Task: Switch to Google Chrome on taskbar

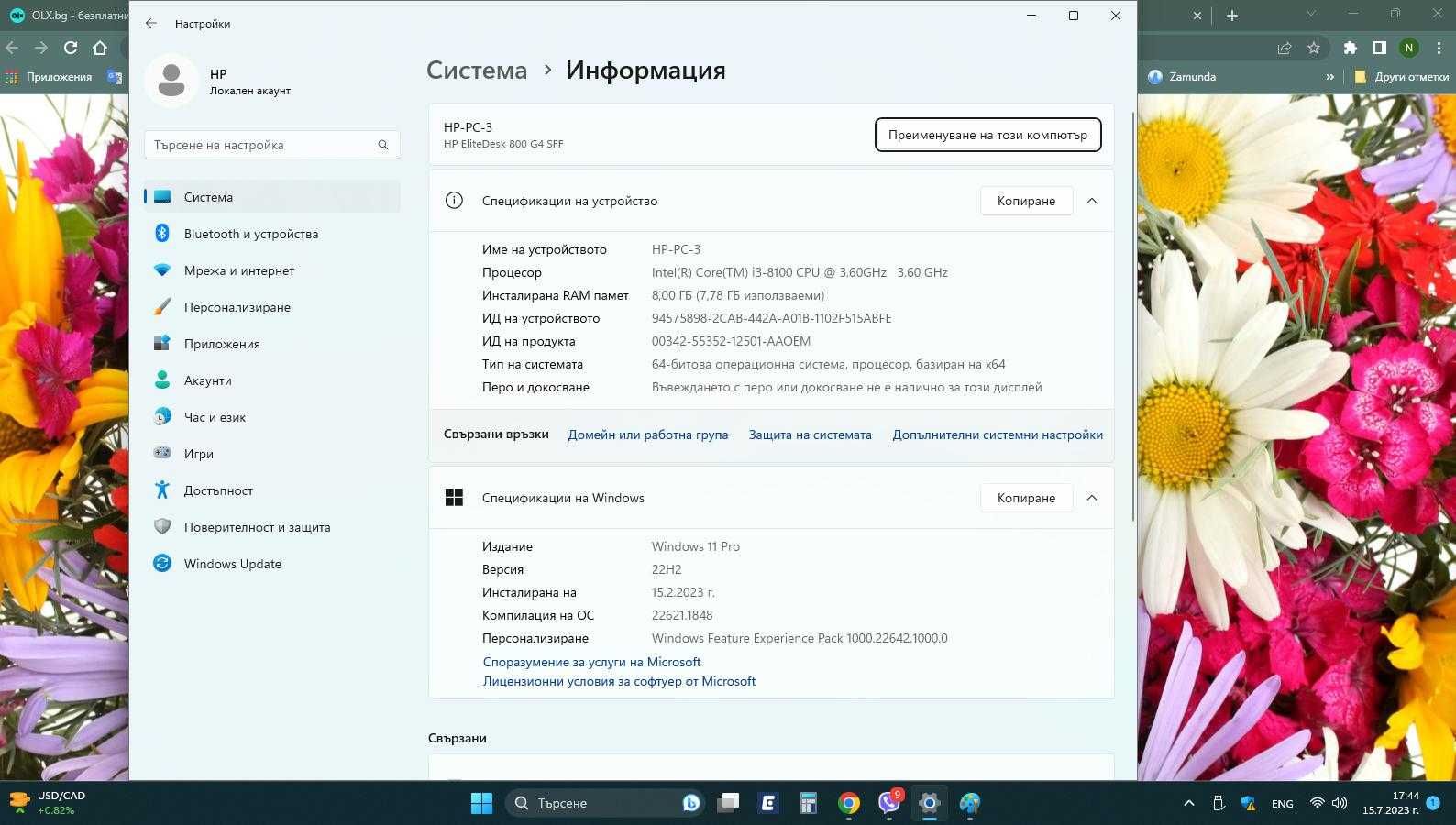Action: coord(849,803)
